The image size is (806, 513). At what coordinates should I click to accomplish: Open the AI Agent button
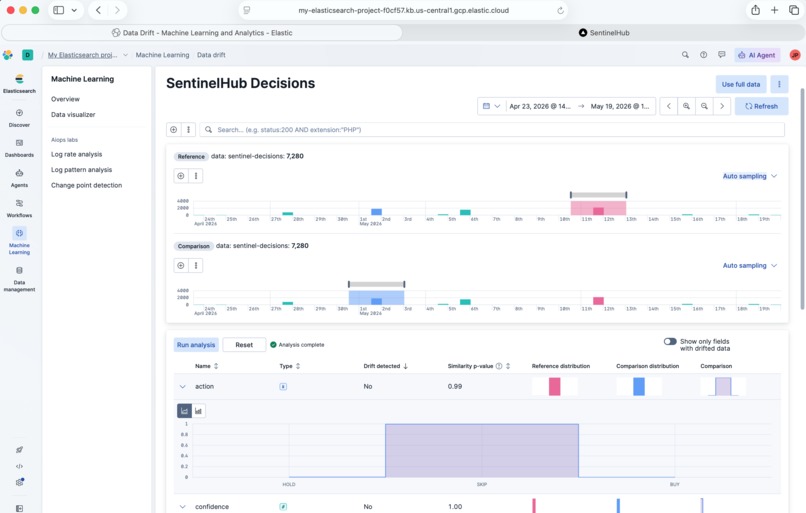point(757,55)
